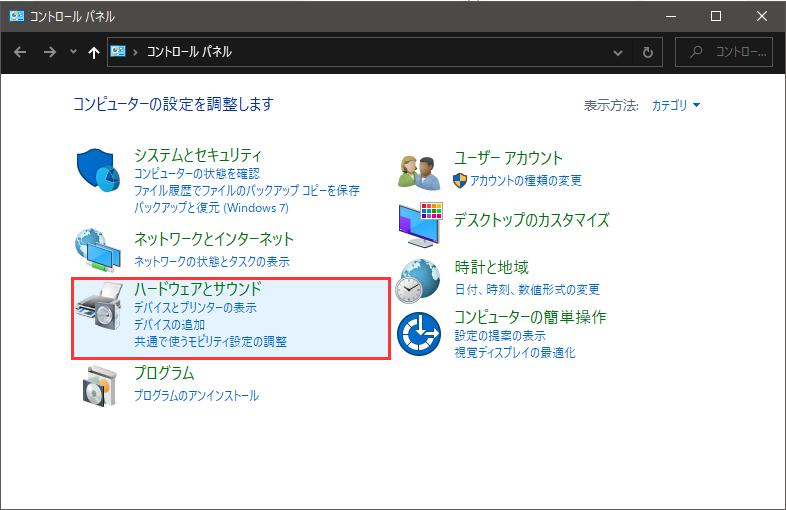The height and width of the screenshot is (510, 786).
Task: Maximize the Control Panel window
Action: 716,16
